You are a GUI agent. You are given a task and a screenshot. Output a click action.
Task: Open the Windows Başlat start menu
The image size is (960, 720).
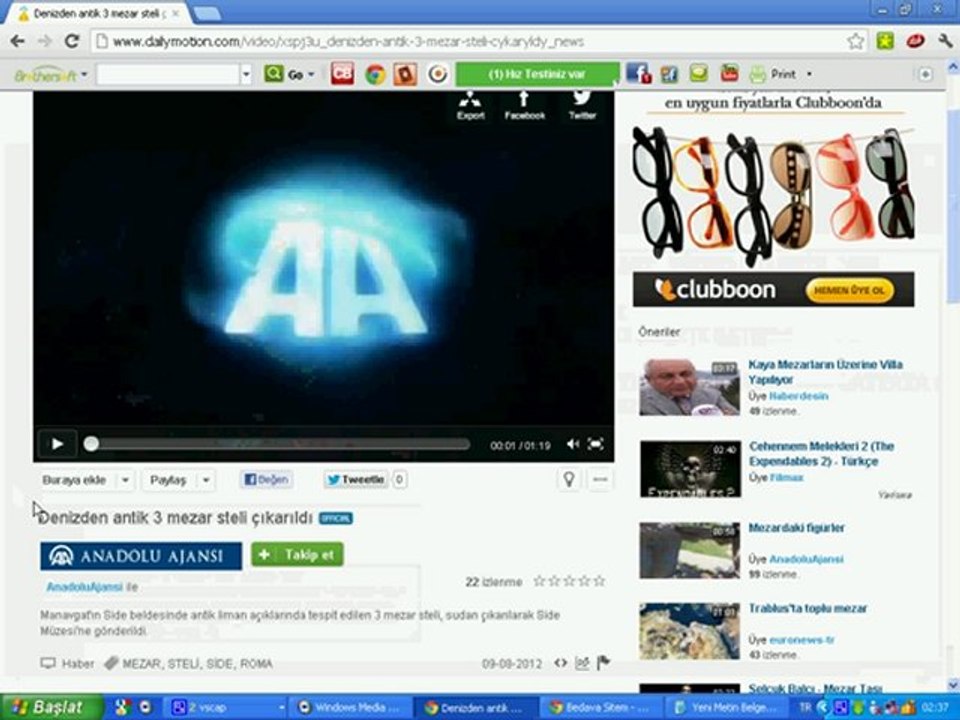coord(51,707)
